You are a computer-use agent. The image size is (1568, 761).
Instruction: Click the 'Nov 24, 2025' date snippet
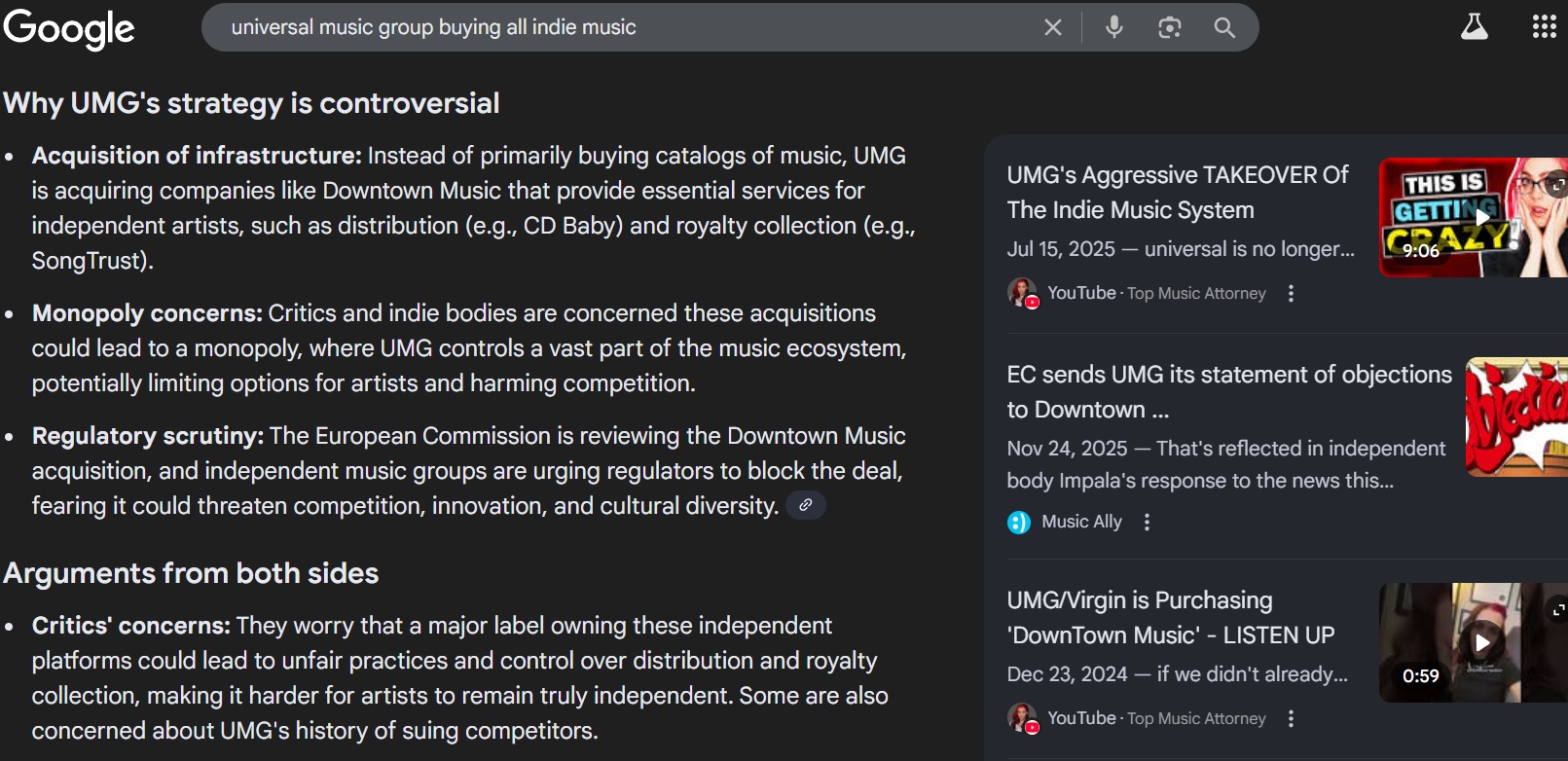click(x=1067, y=449)
